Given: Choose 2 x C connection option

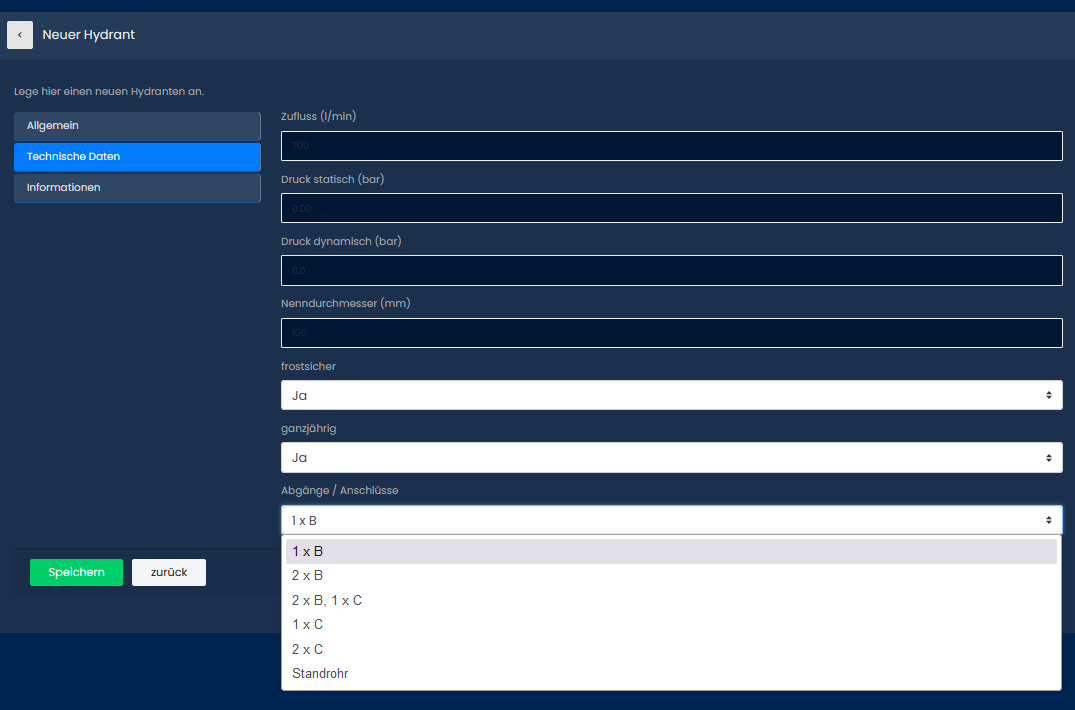Looking at the screenshot, I should (x=672, y=649).
